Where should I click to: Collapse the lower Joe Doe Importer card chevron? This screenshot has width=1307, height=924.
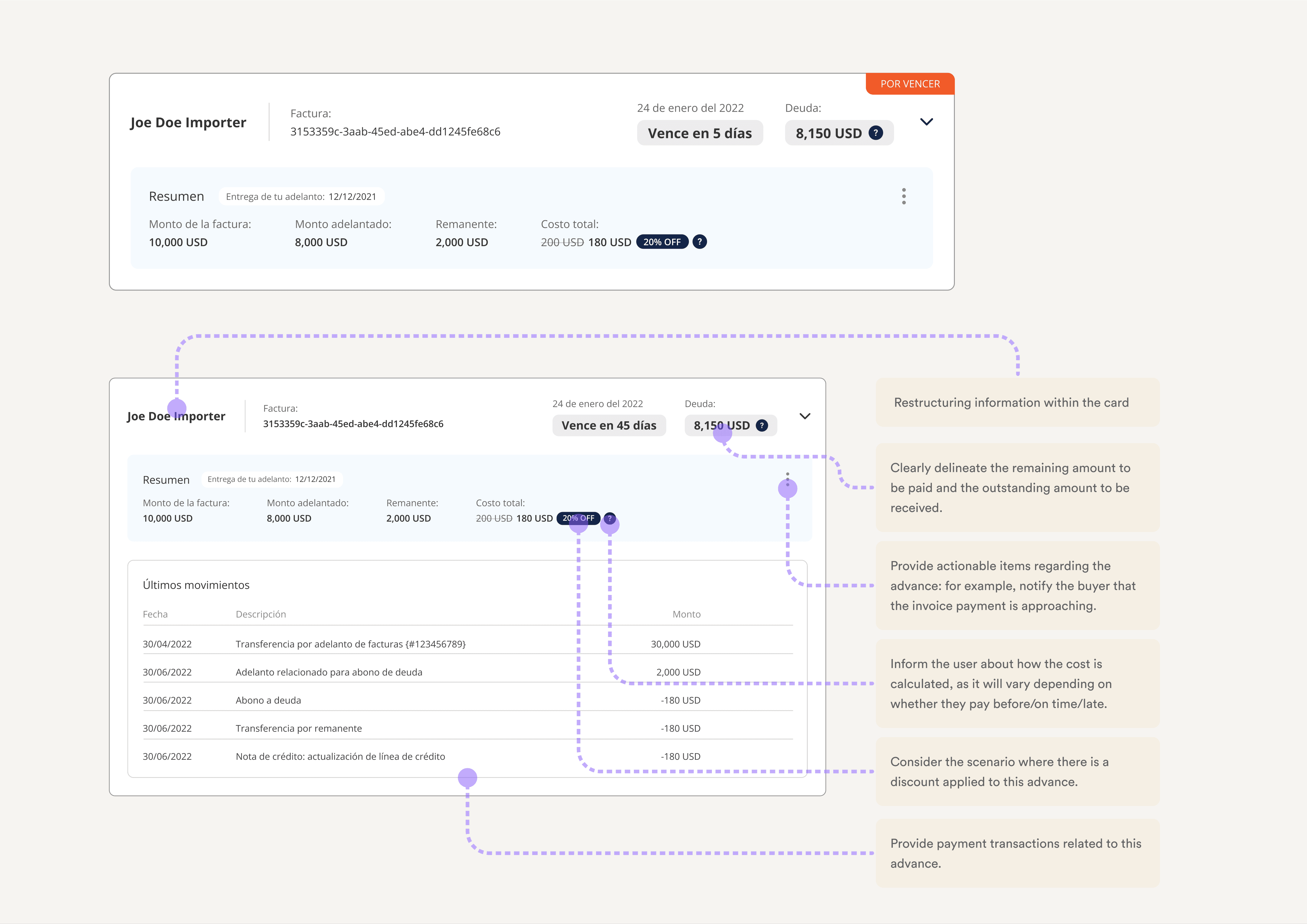[804, 416]
